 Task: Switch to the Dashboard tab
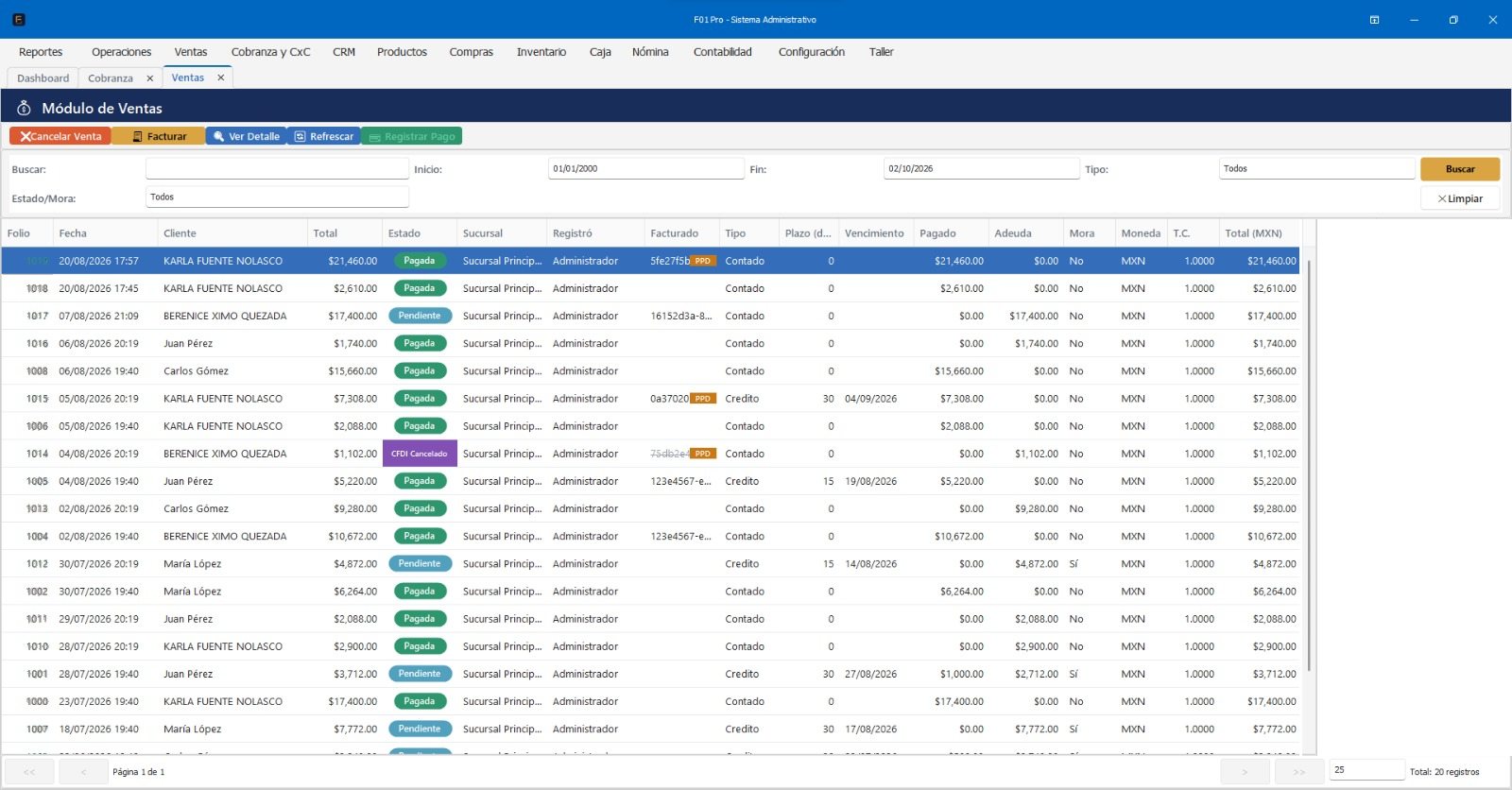pos(43,78)
